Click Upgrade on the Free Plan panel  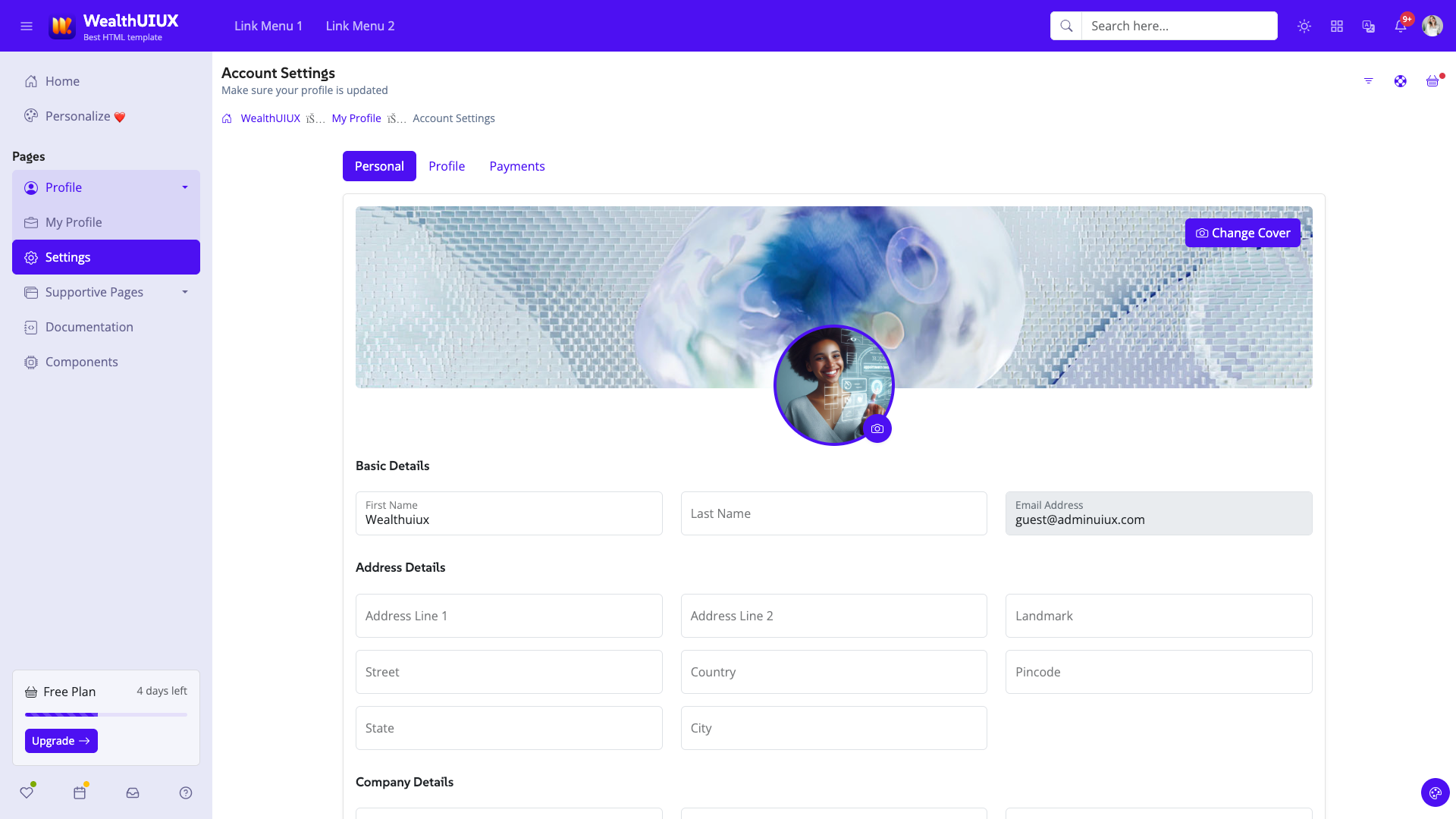pos(61,741)
